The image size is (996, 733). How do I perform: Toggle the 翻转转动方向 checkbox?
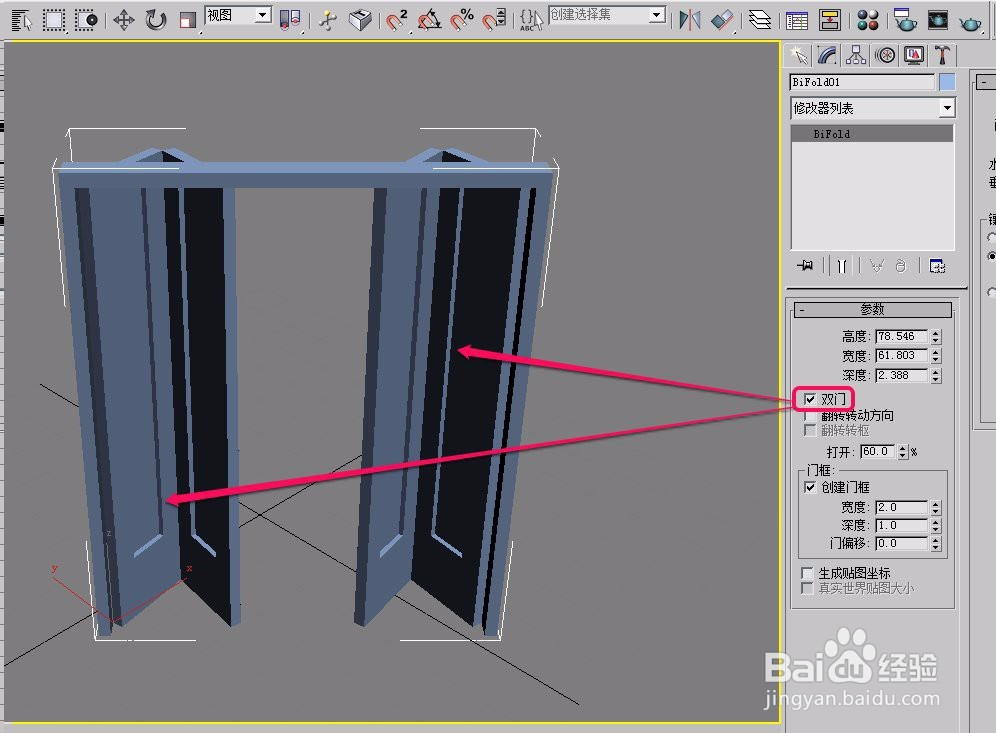tap(810, 416)
